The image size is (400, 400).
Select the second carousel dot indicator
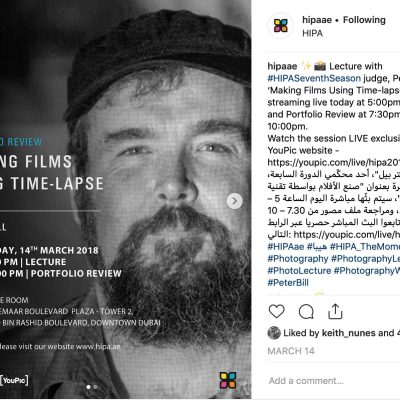point(95,387)
